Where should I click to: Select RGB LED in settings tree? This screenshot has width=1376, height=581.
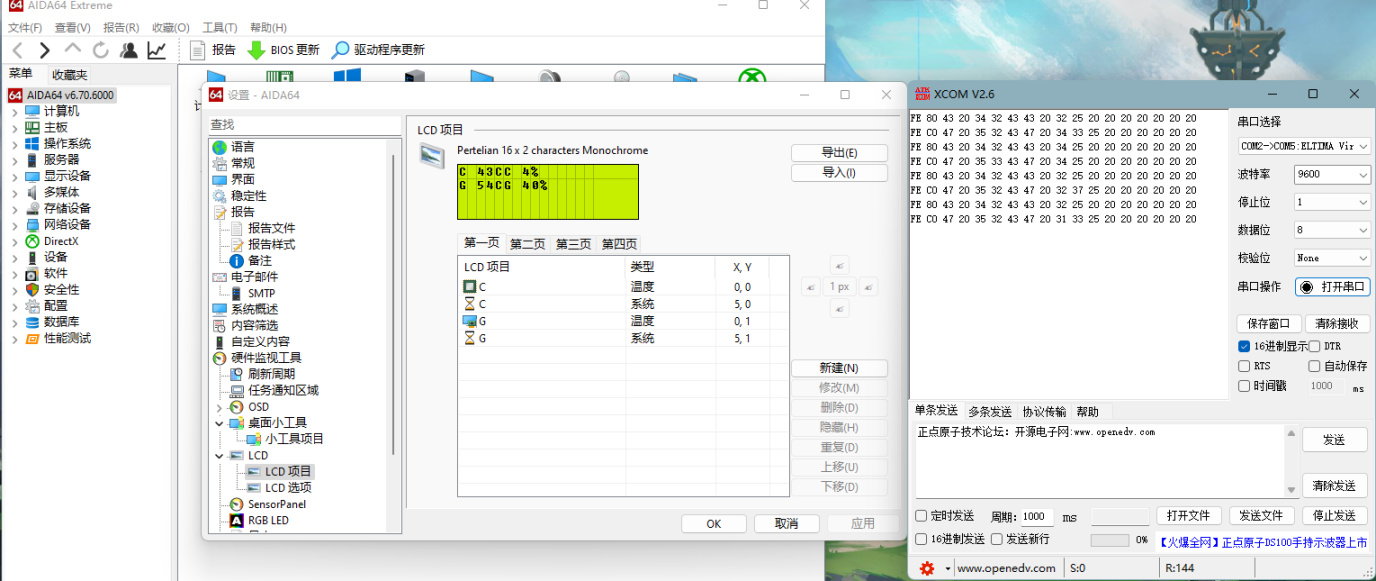(x=268, y=520)
